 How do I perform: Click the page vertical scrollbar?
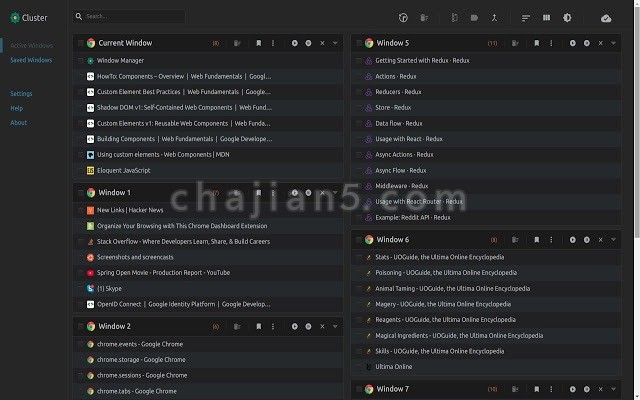tap(637, 122)
